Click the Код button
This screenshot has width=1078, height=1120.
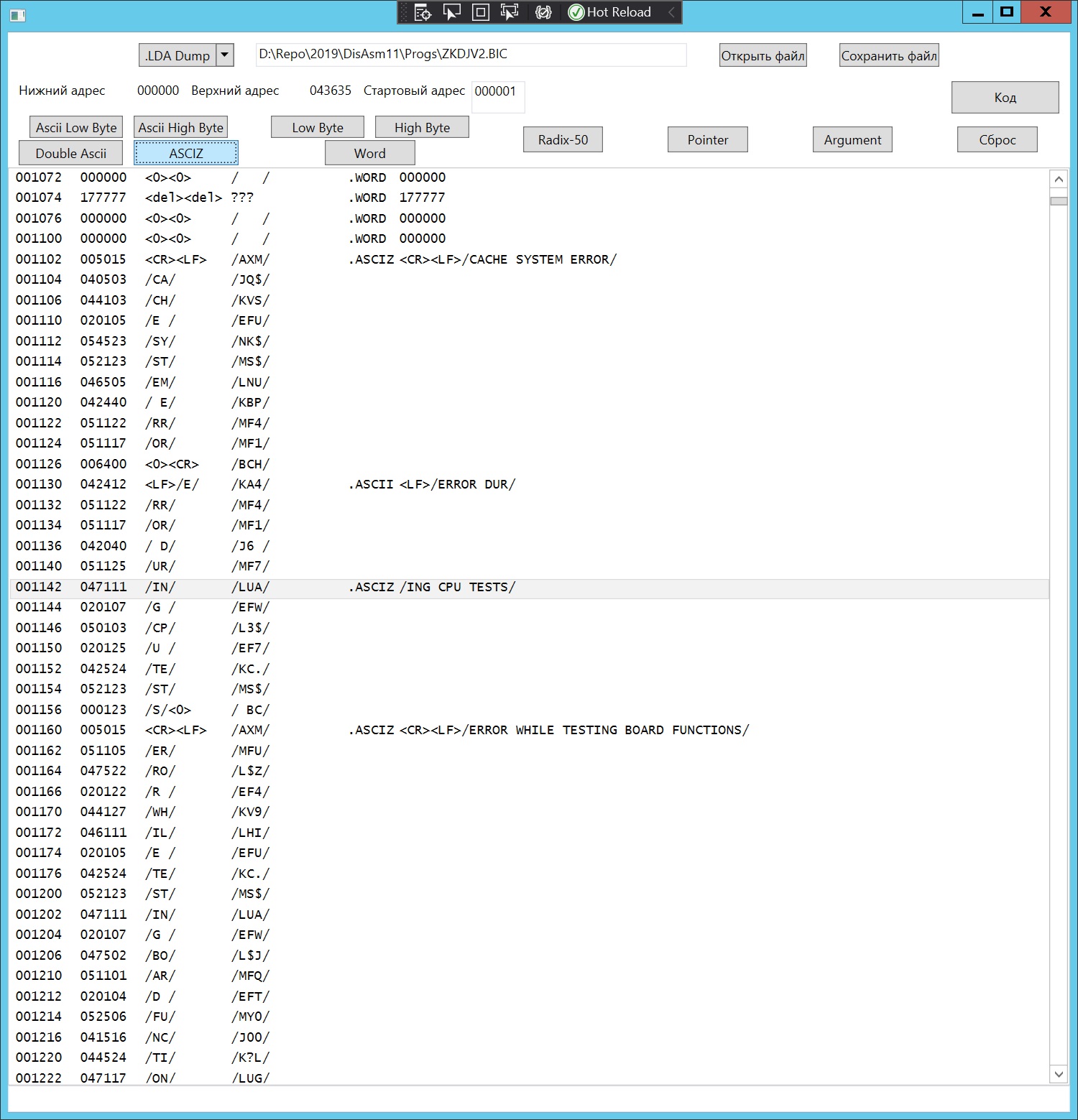pos(1005,97)
